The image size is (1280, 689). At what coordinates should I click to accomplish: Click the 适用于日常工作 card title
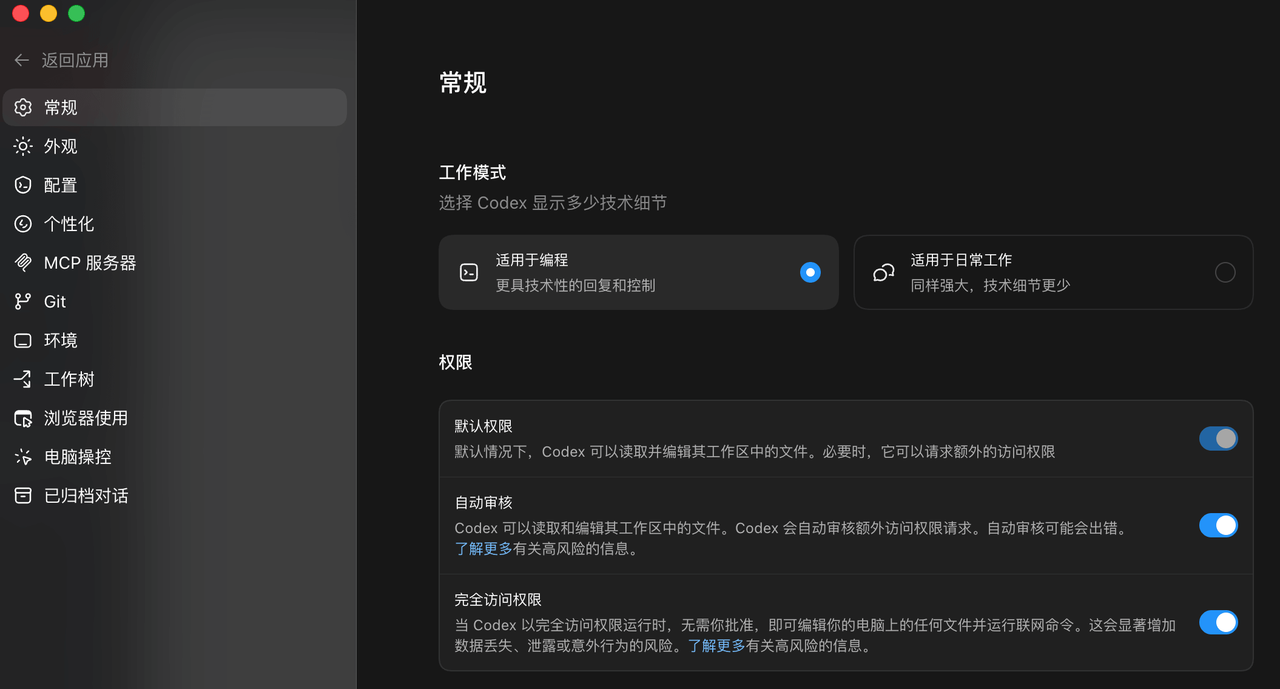(962, 259)
